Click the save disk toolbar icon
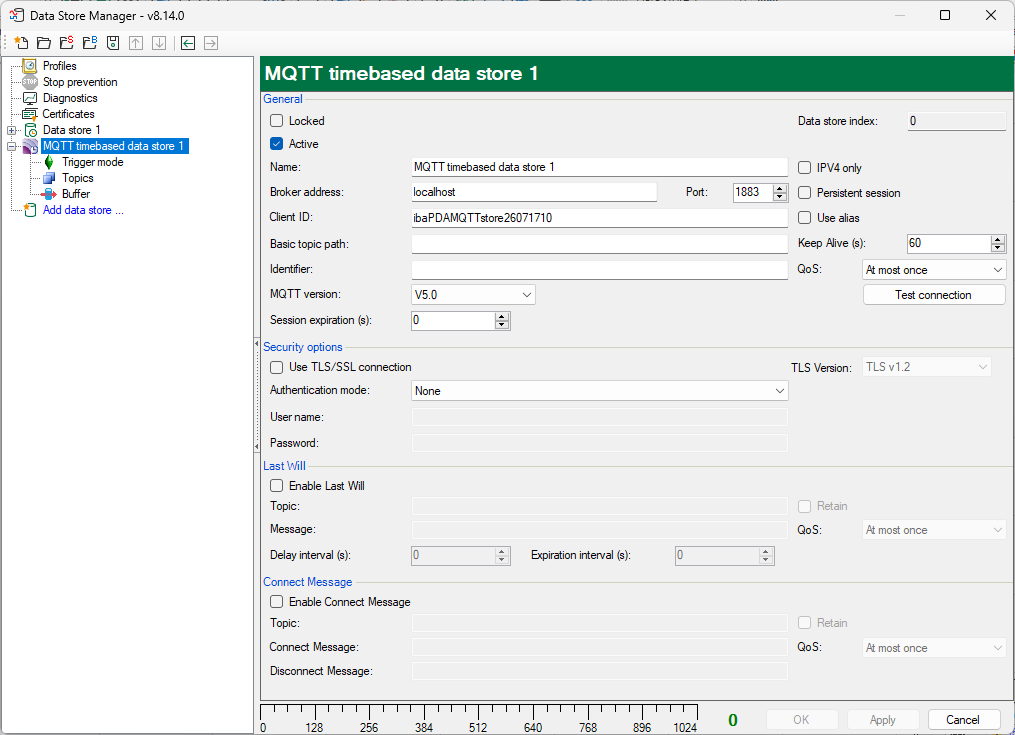1015x735 pixels. pos(113,43)
